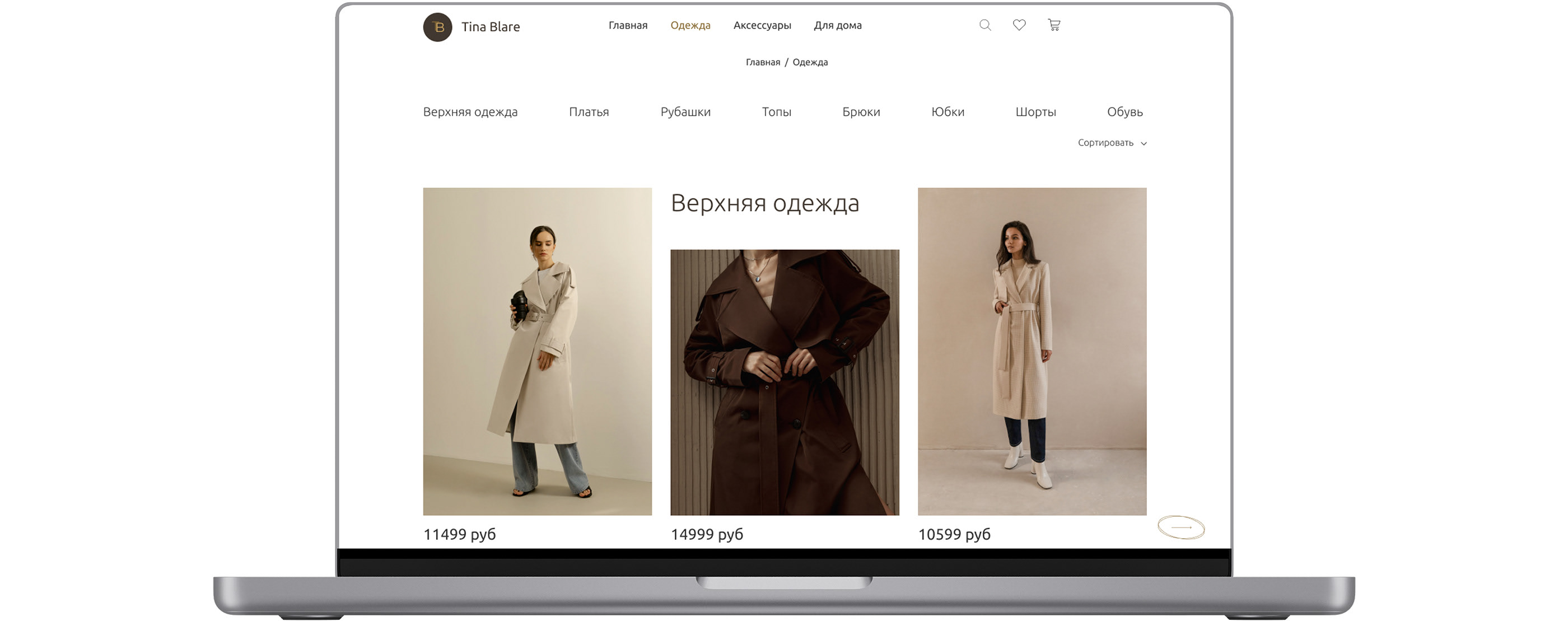Go to the Для дома section
The width and height of the screenshot is (1568, 621).
pos(838,26)
